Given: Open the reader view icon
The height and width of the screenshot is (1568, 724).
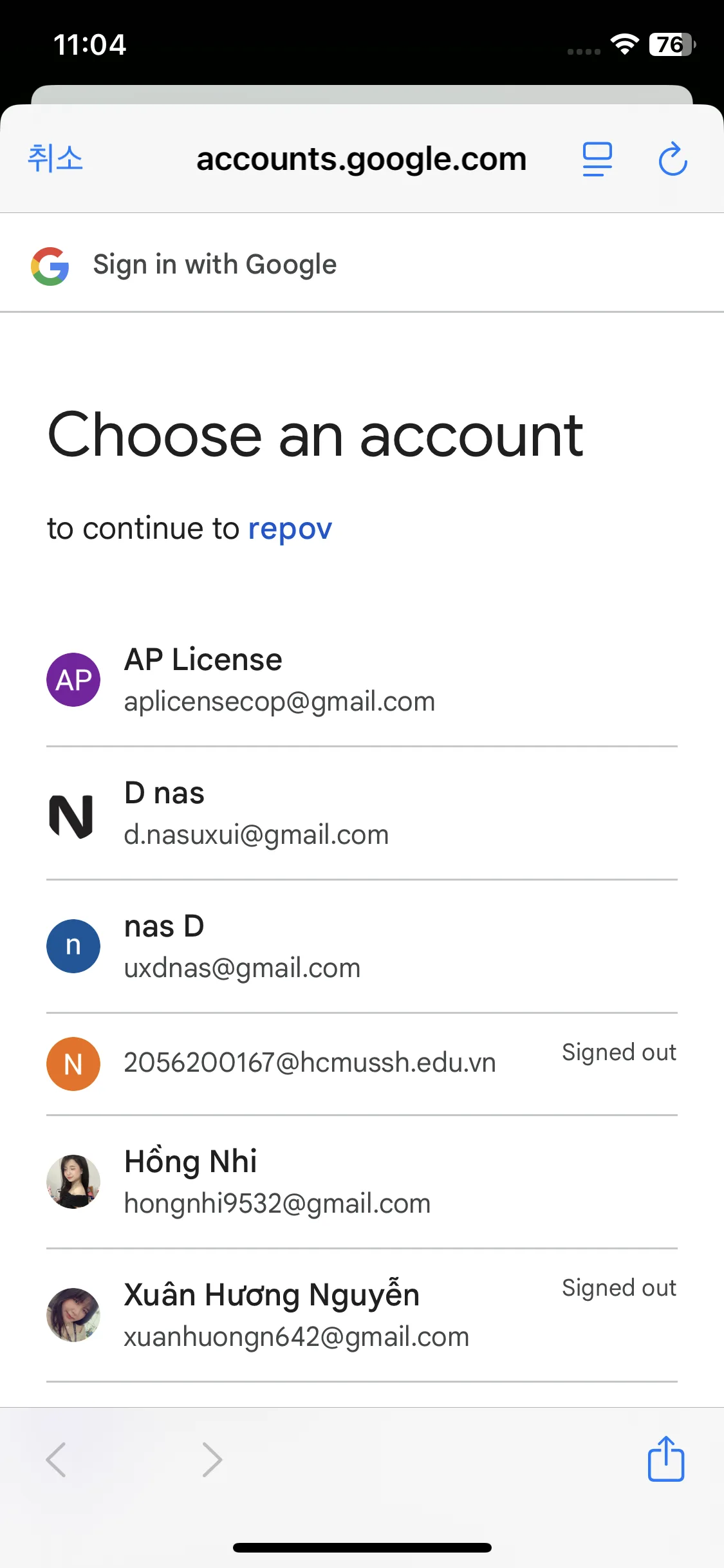Looking at the screenshot, I should point(597,159).
